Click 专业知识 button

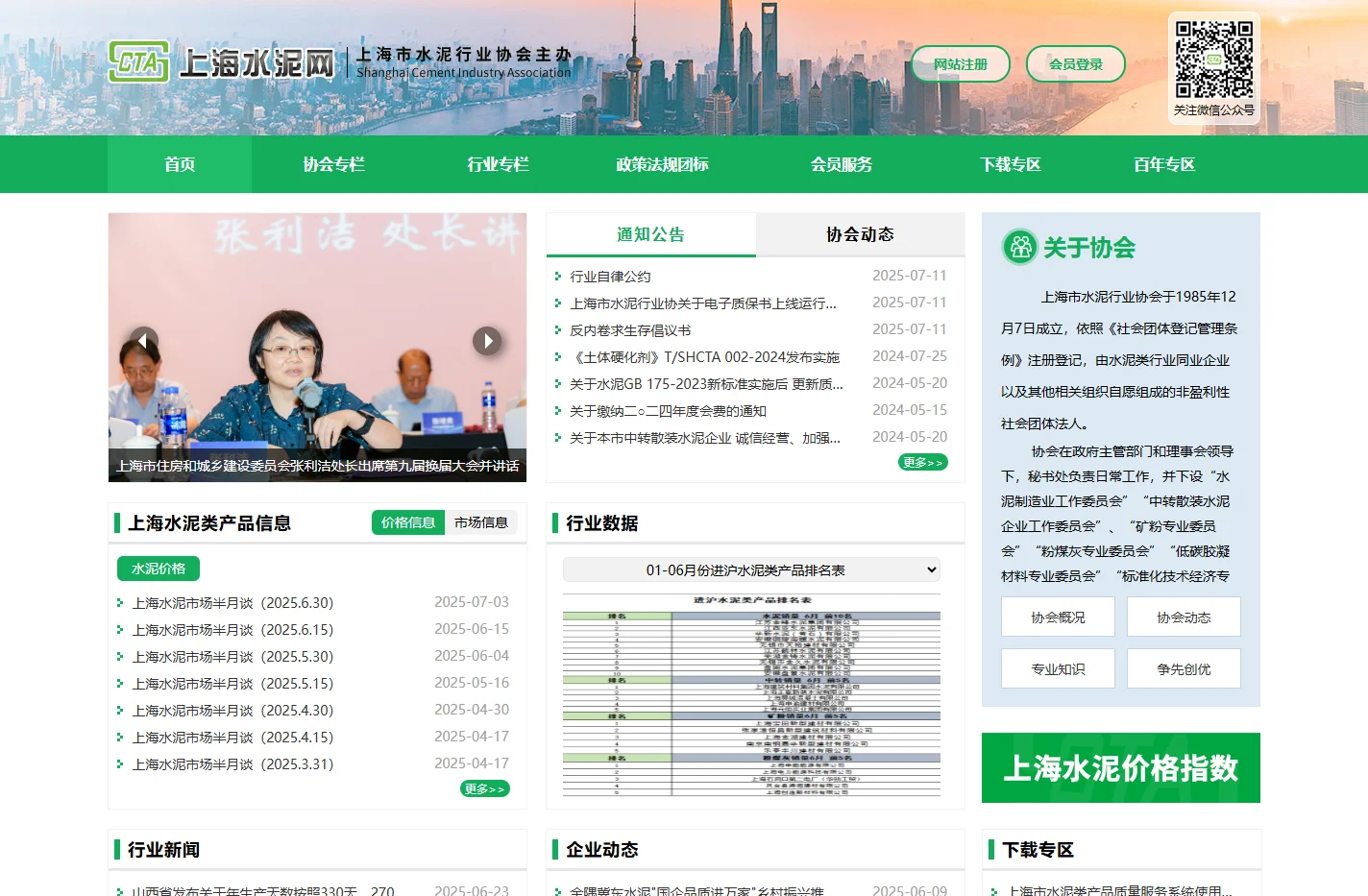[x=1058, y=668]
